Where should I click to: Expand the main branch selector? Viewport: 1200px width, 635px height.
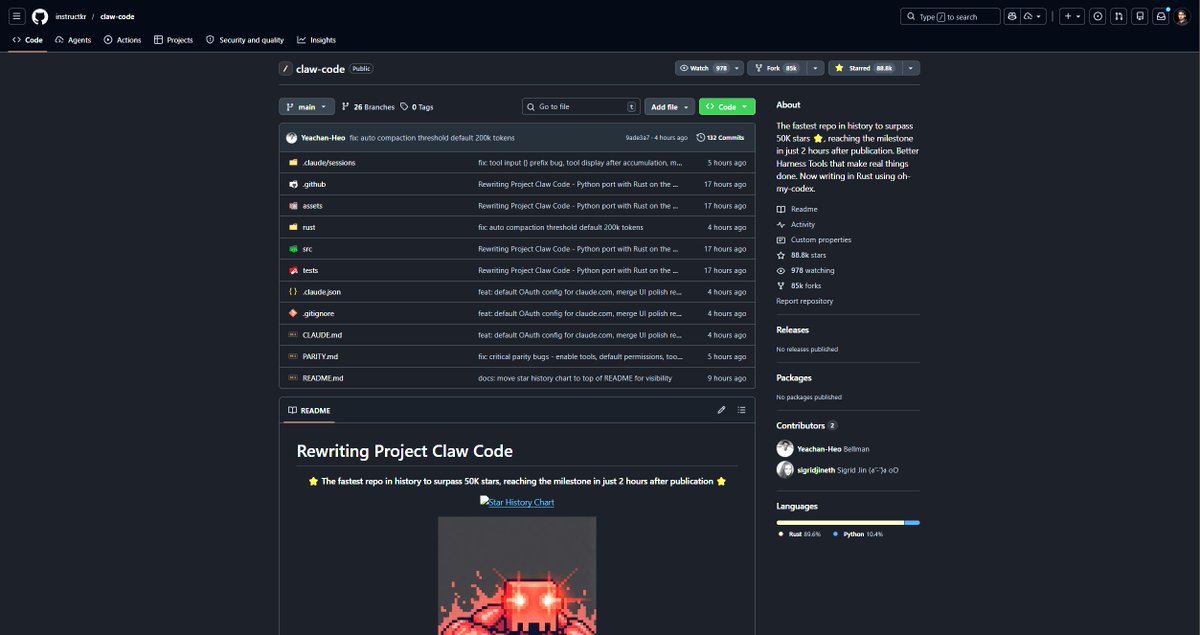point(307,106)
